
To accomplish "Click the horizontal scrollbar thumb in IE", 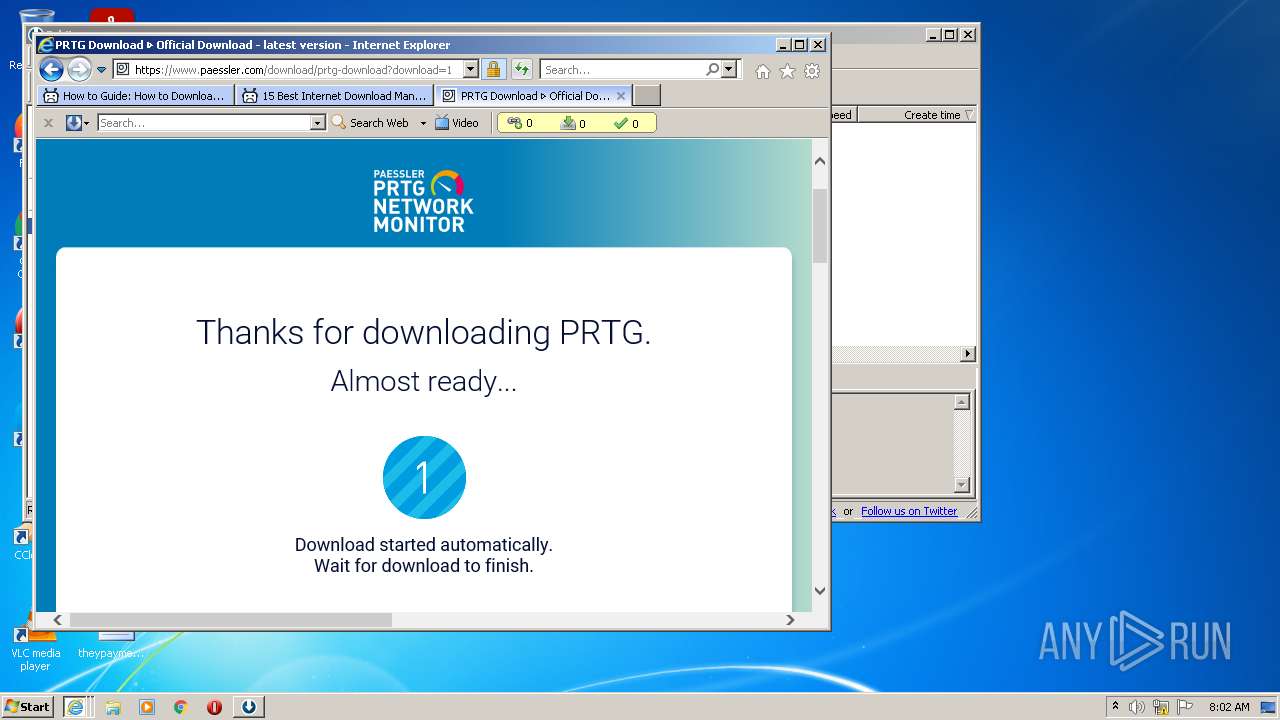I will point(230,620).
